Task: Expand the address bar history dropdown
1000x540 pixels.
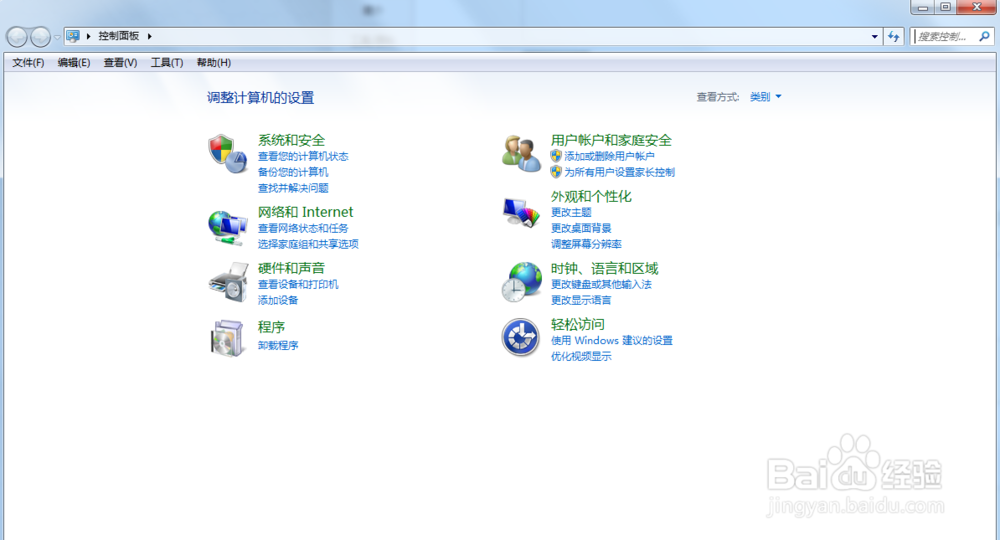Action: tap(874, 37)
